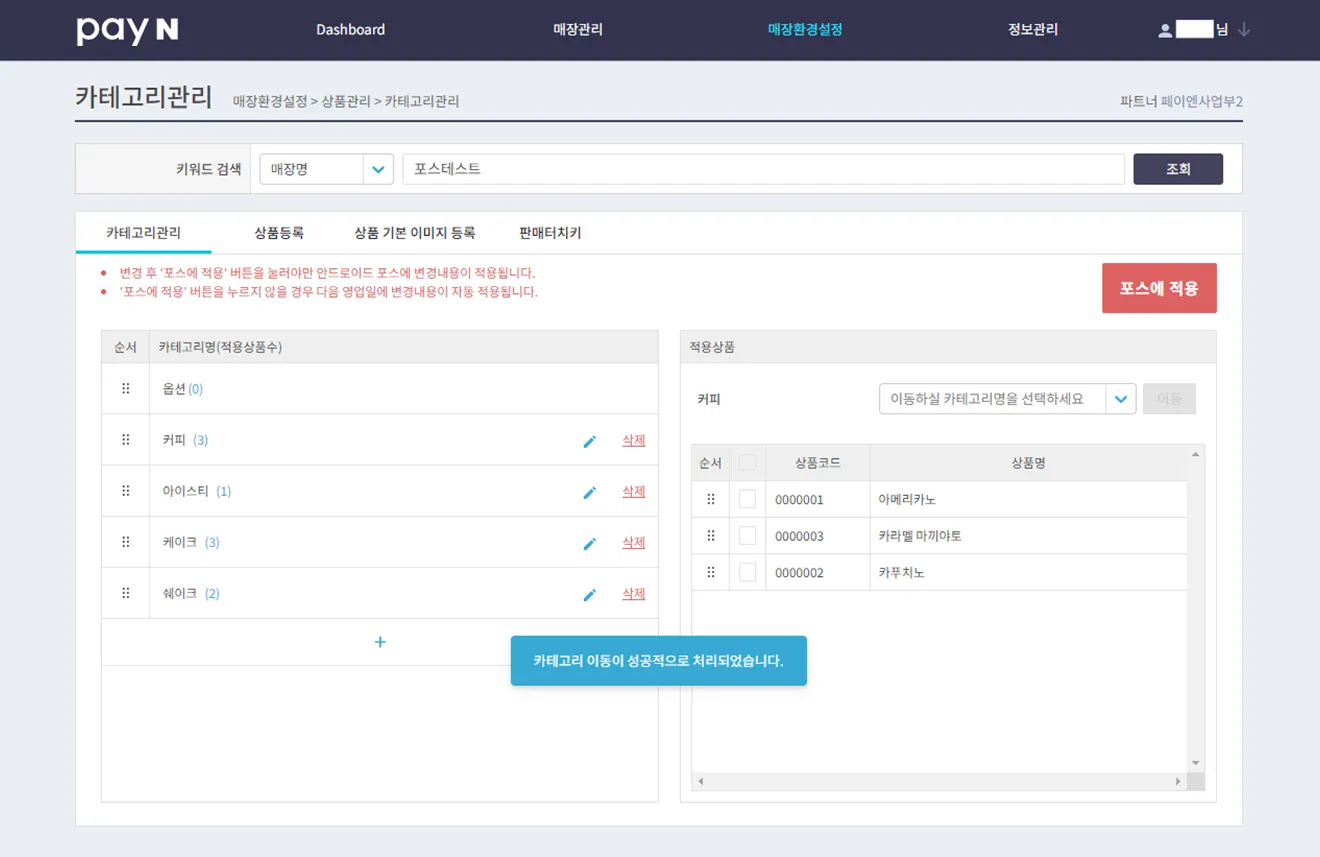Click the pay N logo
This screenshot has height=857, width=1320.
pyautogui.click(x=127, y=30)
